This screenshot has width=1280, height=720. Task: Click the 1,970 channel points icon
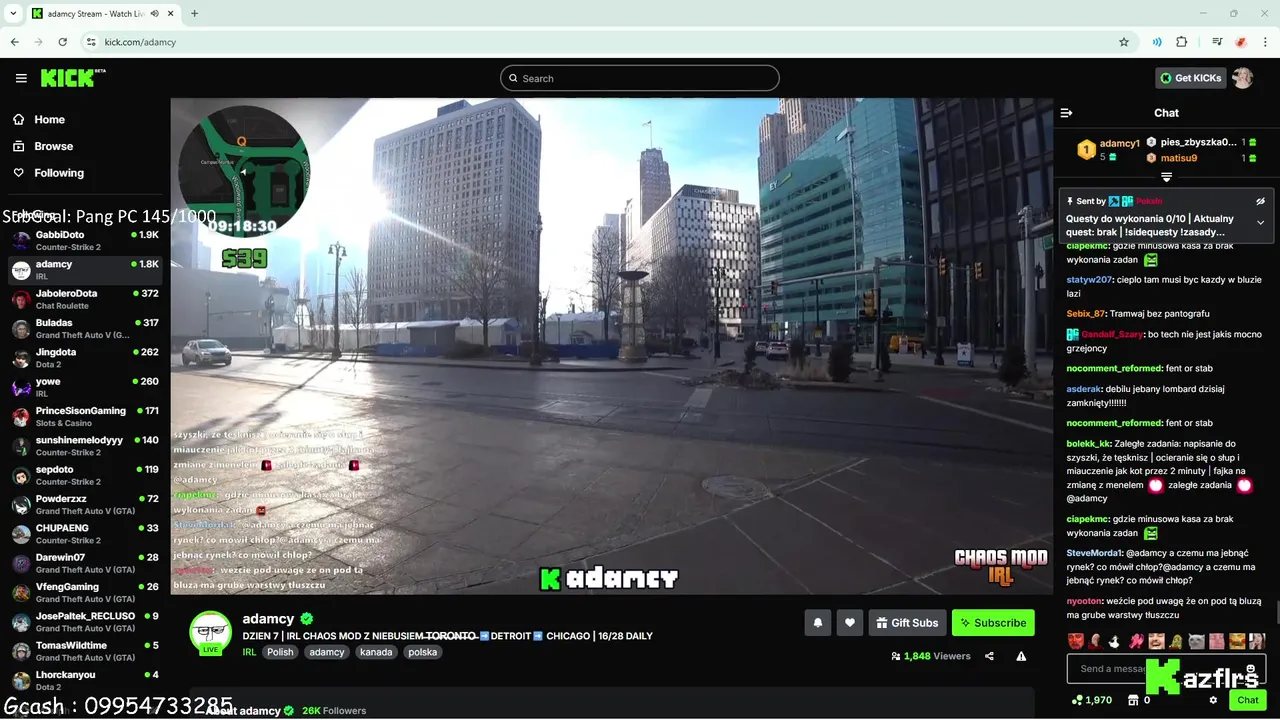[1076, 700]
